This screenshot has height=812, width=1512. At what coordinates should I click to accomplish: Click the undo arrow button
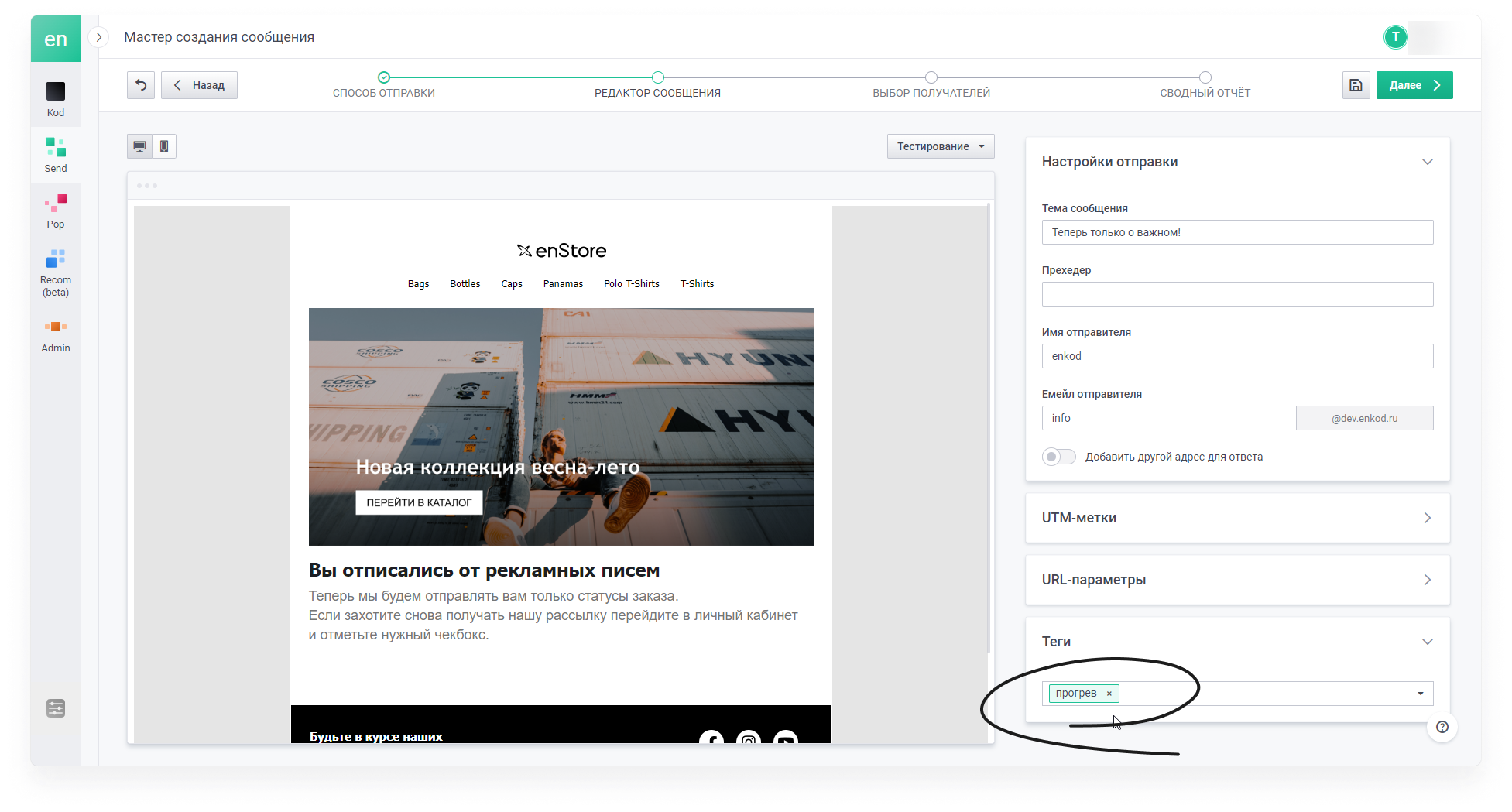pos(141,85)
